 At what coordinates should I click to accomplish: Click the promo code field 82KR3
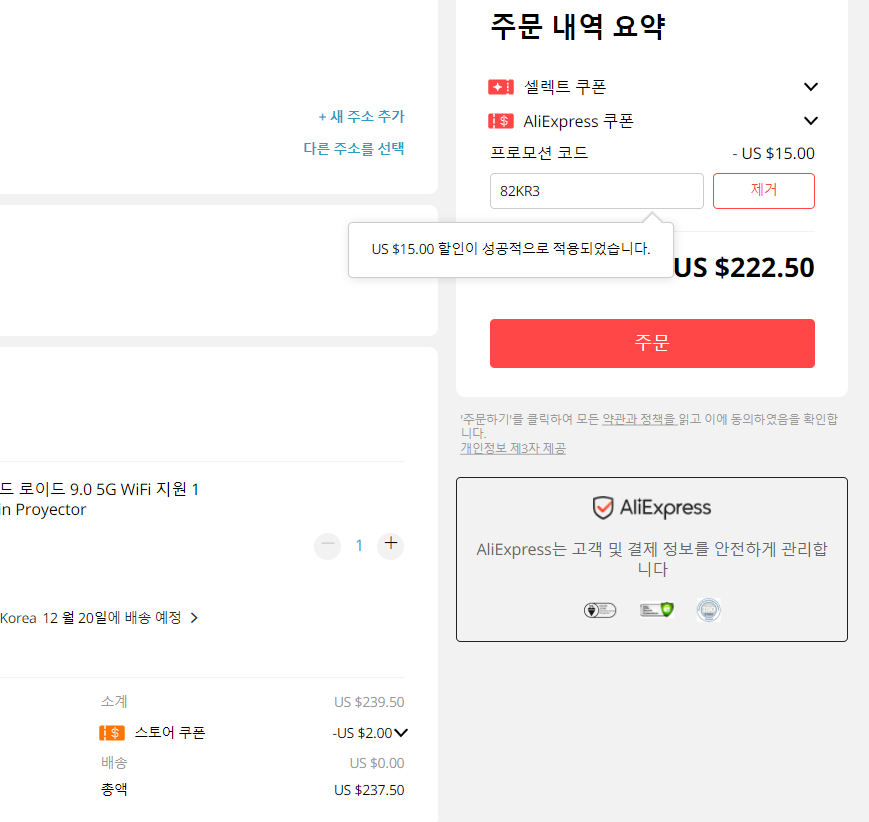(596, 191)
